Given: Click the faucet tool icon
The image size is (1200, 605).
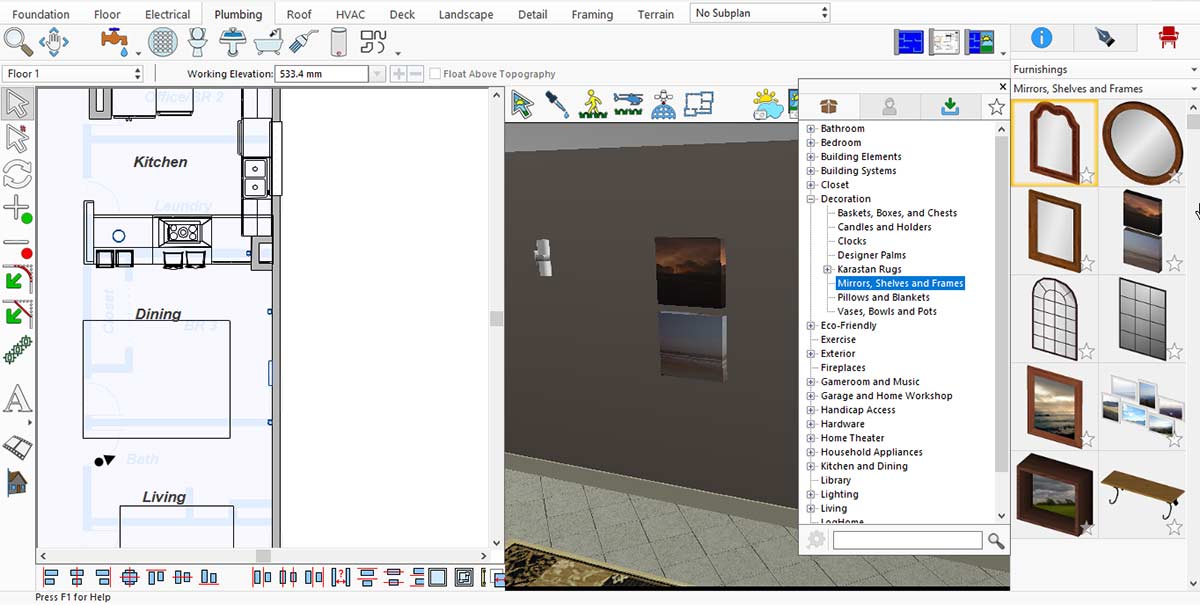Looking at the screenshot, I should [115, 42].
